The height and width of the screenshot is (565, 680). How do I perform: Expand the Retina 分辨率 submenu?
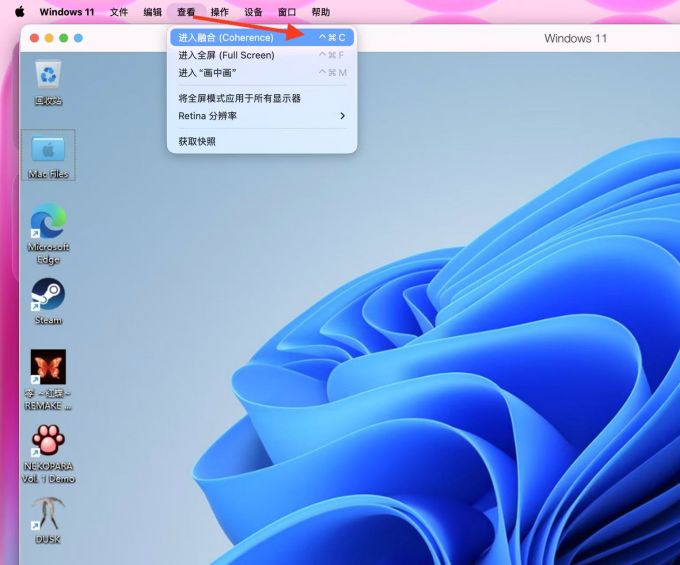(262, 116)
